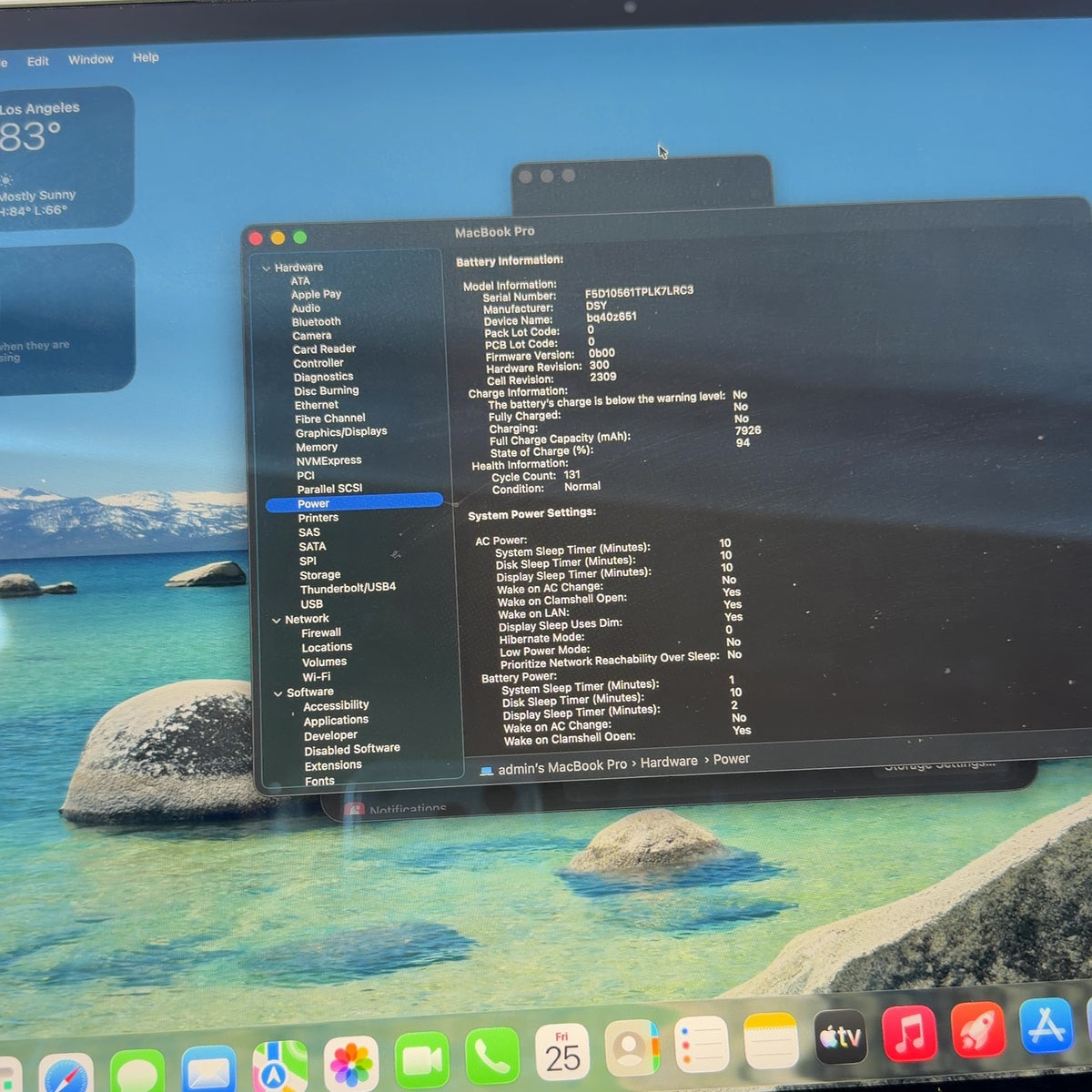
Task: Select Wi-Fi under Network
Action: (316, 677)
